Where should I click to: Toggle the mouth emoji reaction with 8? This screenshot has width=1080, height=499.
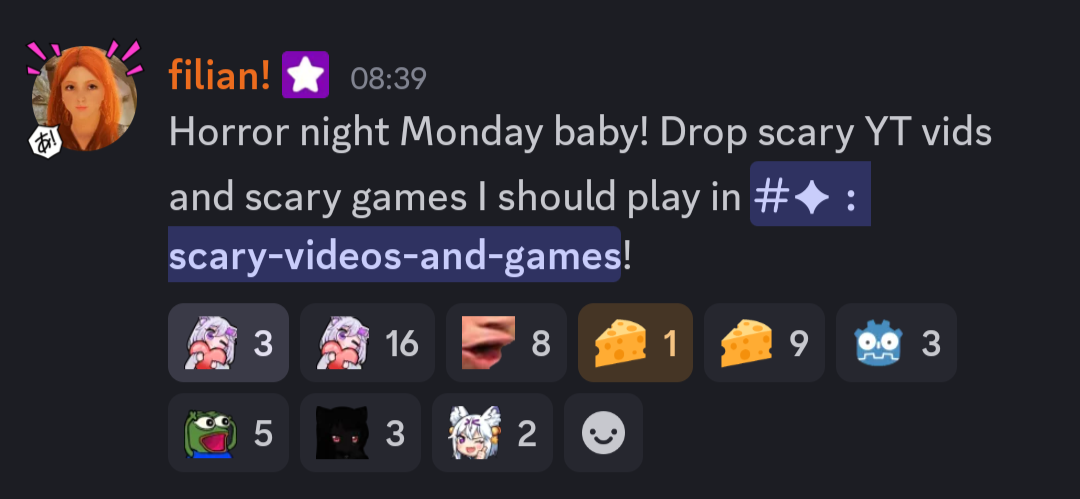(x=506, y=343)
